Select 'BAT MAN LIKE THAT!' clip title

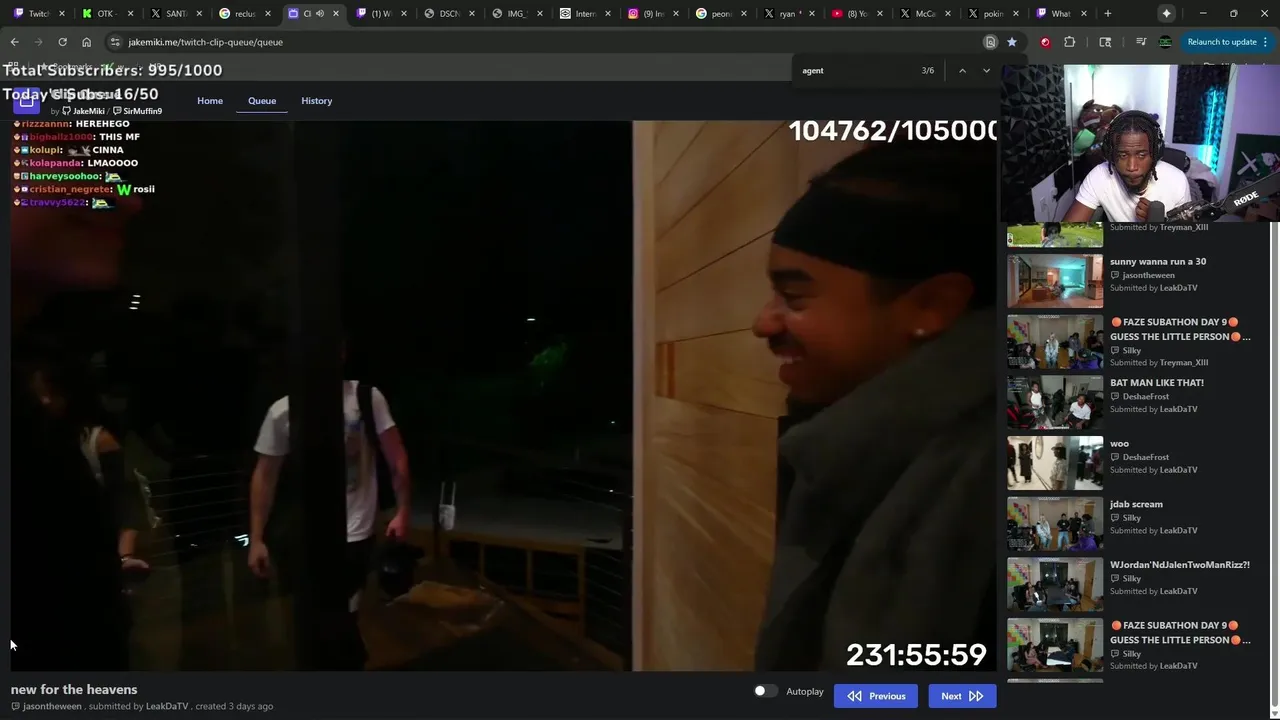click(x=1157, y=383)
